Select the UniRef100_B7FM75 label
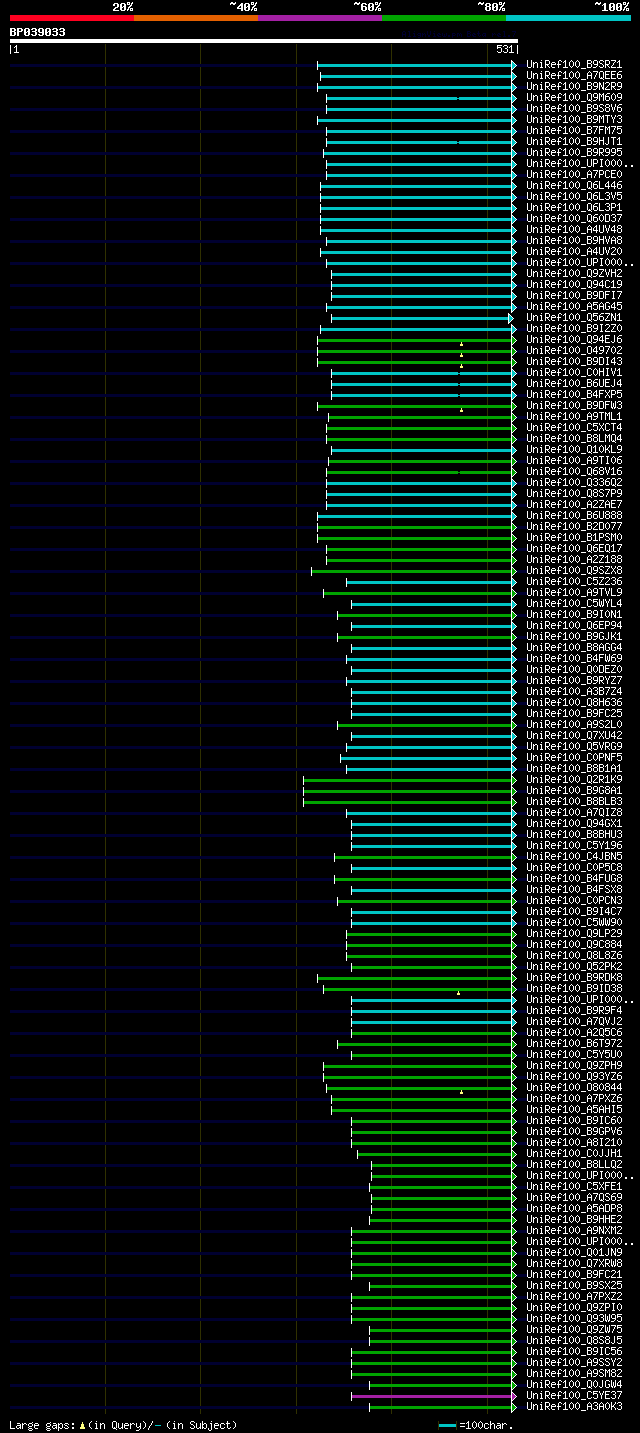640x1433 pixels. pos(574,130)
